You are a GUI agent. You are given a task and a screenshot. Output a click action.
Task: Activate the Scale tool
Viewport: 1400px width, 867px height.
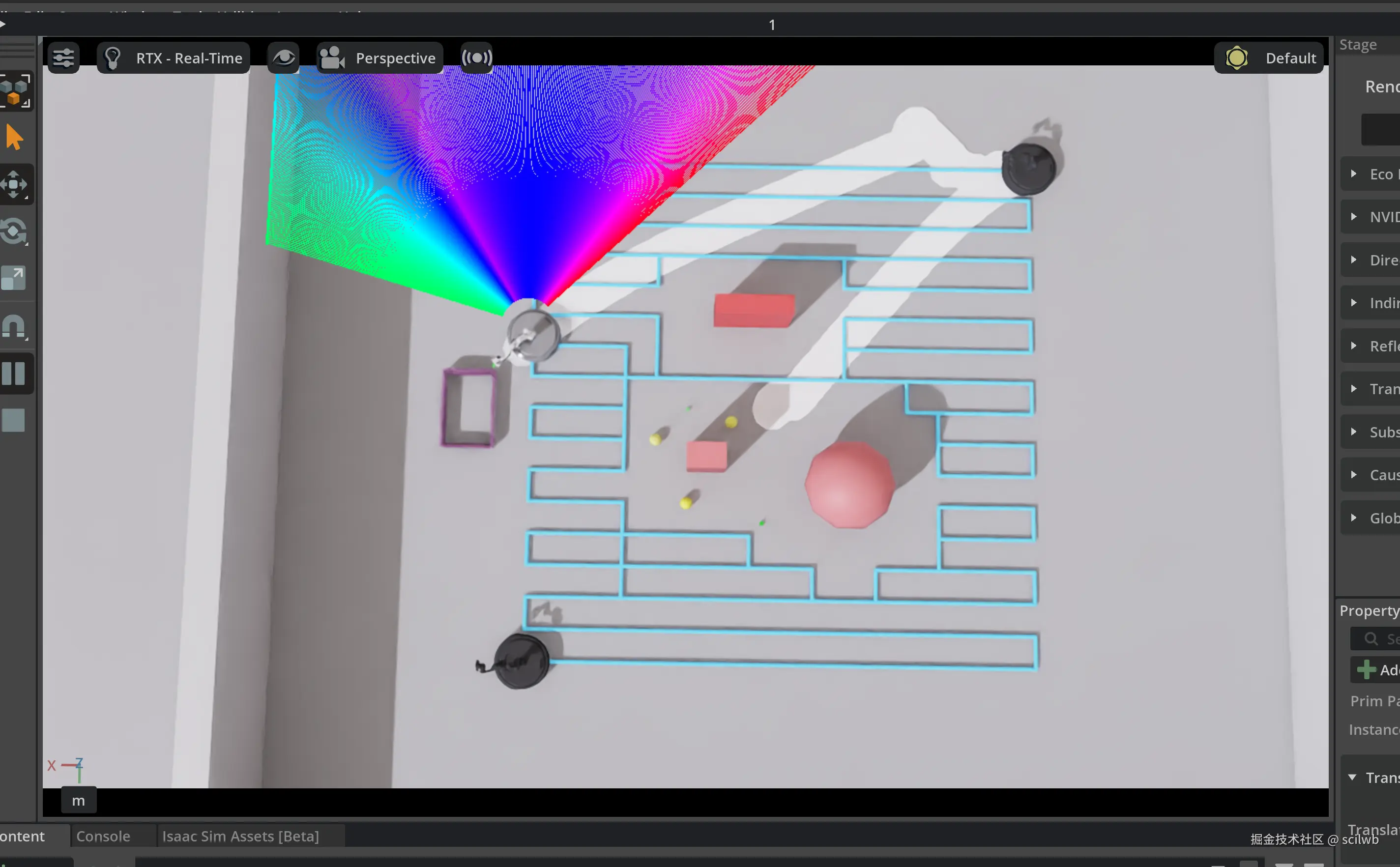14,279
